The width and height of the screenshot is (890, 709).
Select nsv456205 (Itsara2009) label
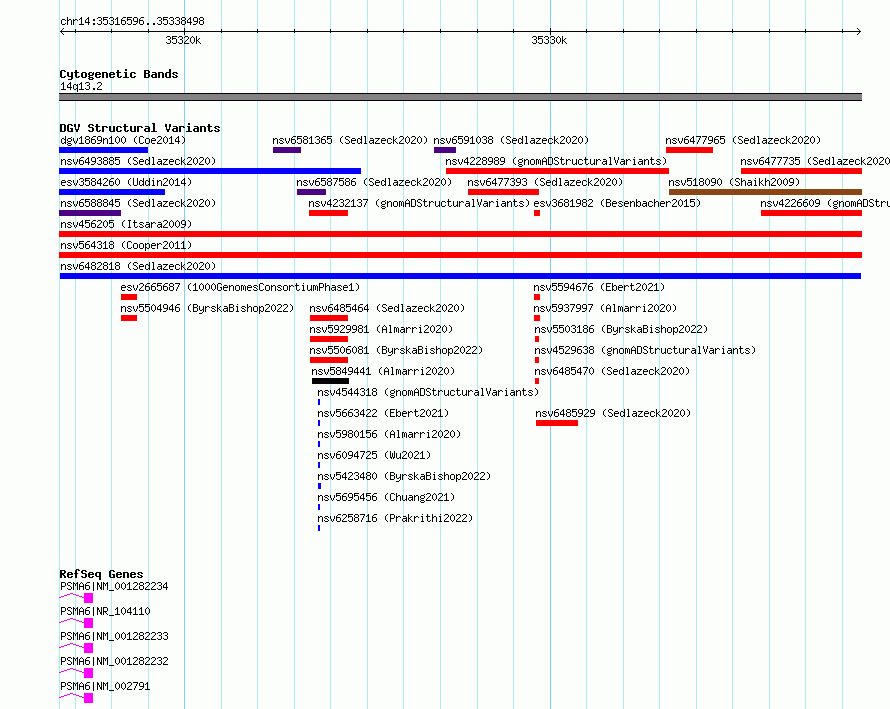[x=126, y=224]
